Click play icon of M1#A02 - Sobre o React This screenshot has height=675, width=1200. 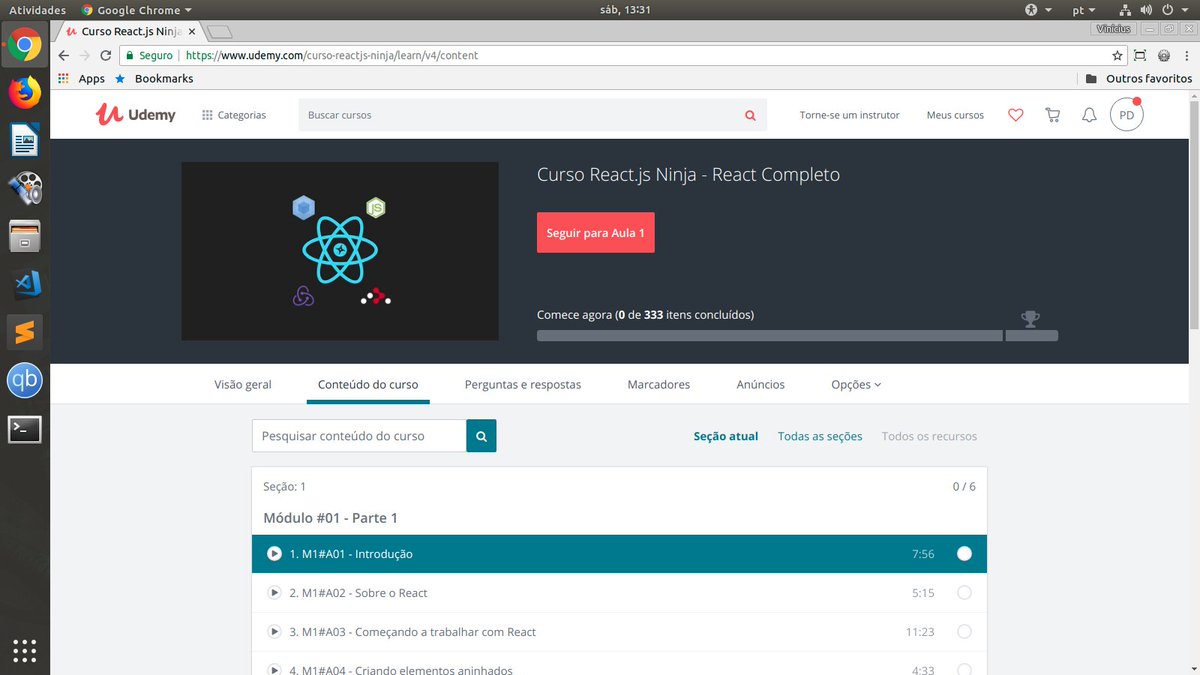[274, 593]
